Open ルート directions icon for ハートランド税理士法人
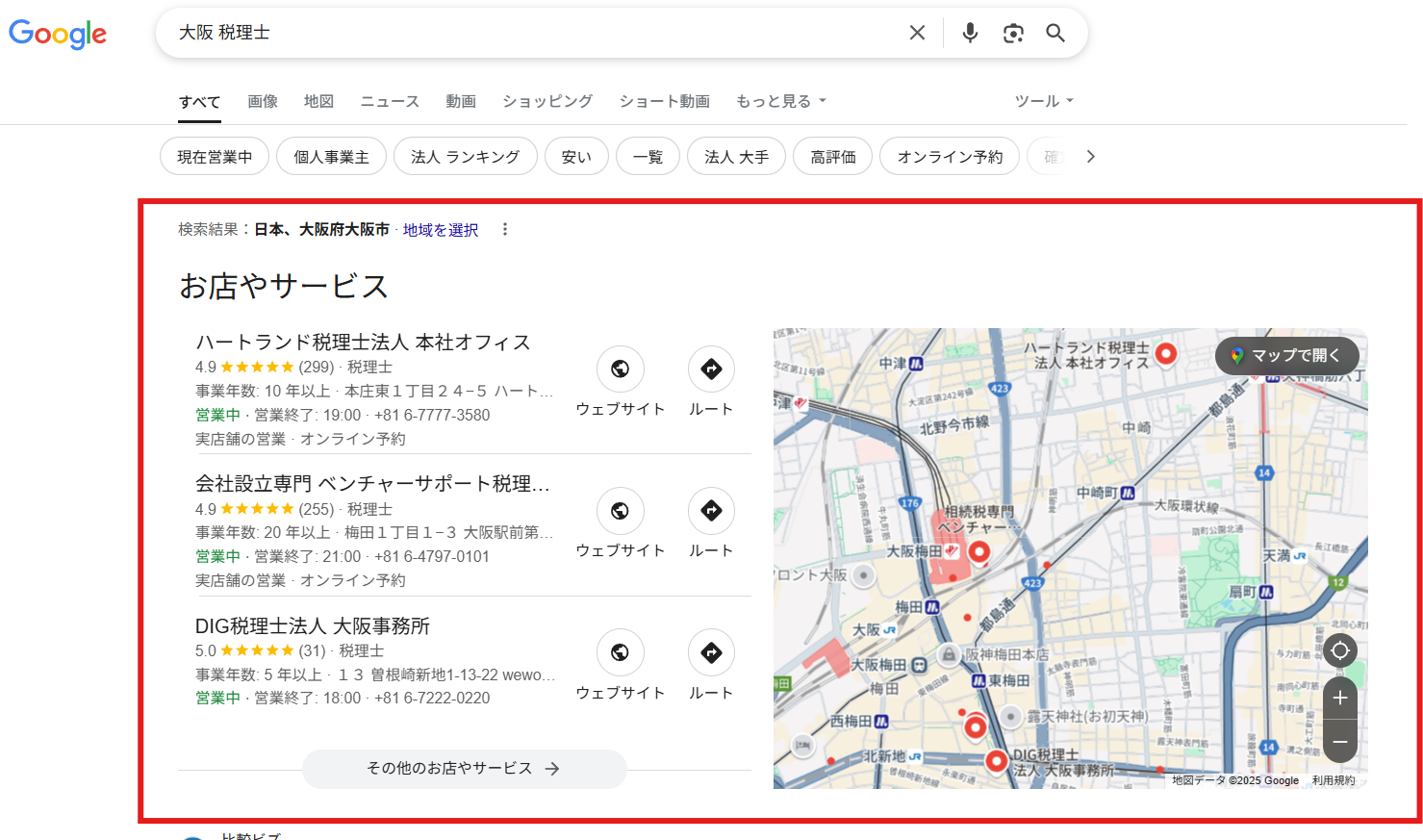 (x=711, y=369)
